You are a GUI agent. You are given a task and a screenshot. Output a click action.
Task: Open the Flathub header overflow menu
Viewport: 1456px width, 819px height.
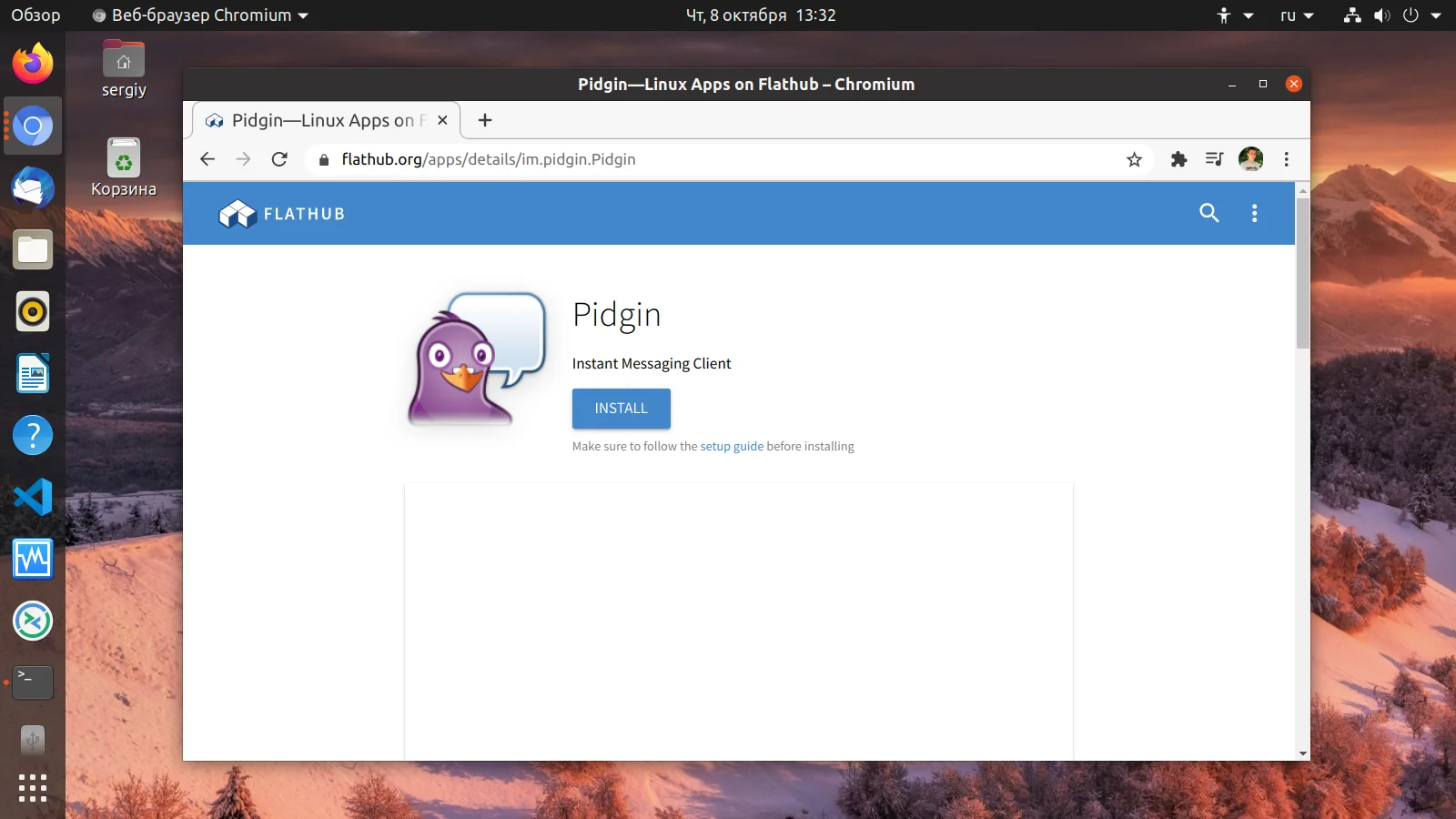[x=1254, y=213]
